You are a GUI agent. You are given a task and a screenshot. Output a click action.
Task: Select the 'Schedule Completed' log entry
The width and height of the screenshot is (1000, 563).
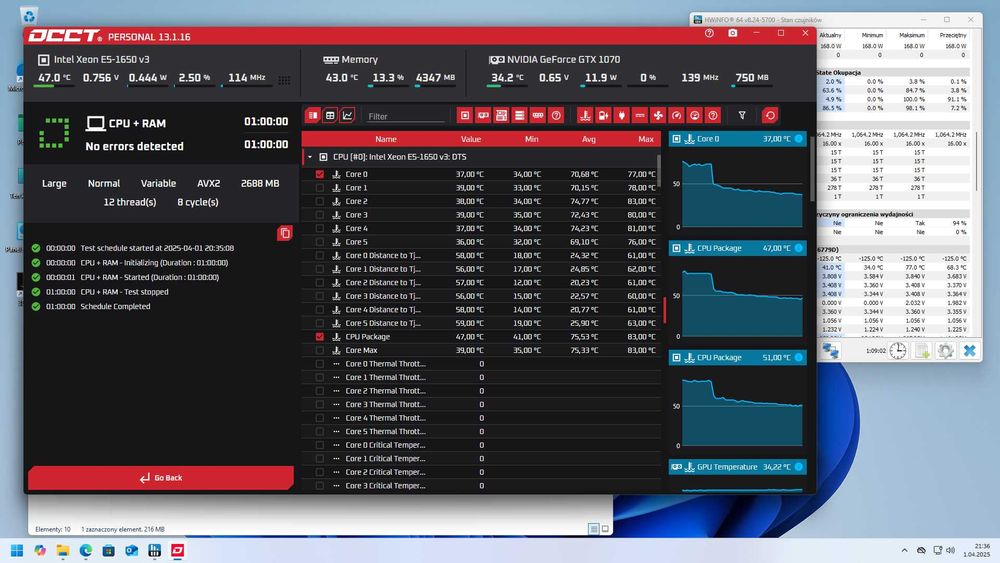[115, 306]
